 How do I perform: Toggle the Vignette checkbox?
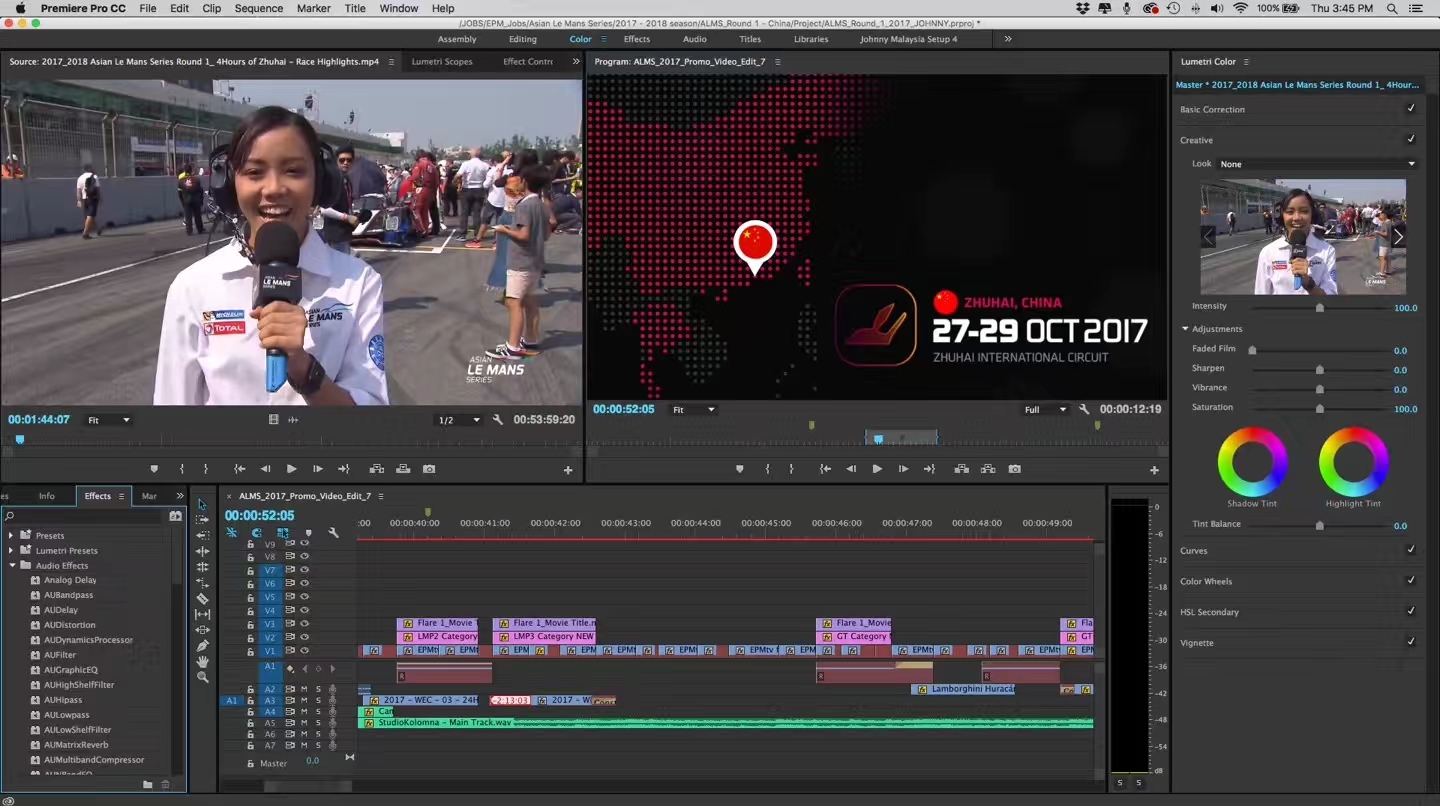pyautogui.click(x=1411, y=642)
